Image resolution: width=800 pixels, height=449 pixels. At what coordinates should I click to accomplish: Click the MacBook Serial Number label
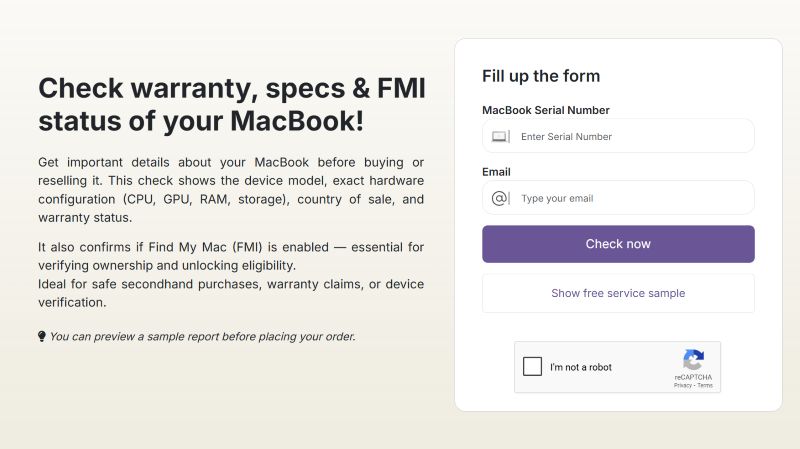(546, 110)
